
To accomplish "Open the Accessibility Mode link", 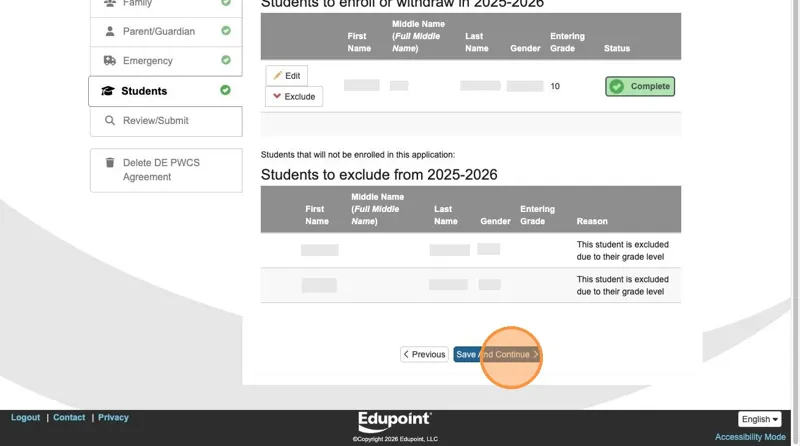I will (x=750, y=437).
